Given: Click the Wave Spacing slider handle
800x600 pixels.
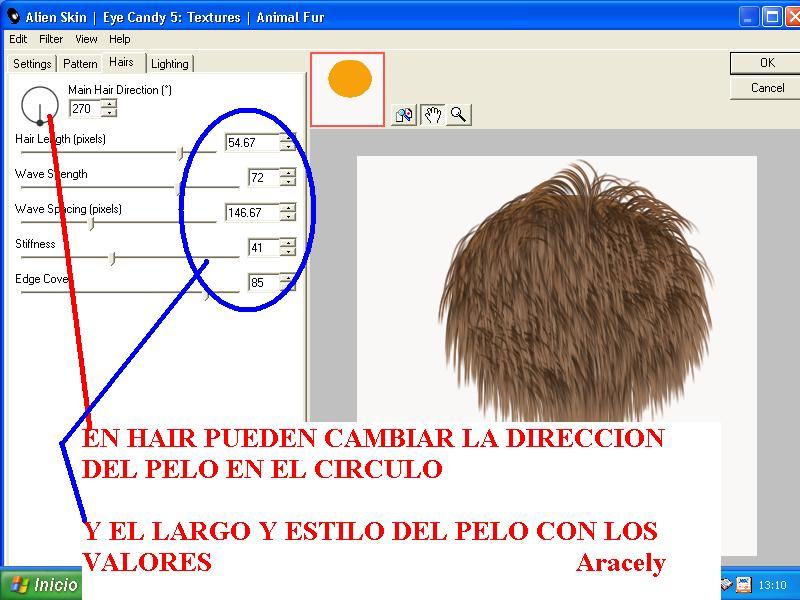Looking at the screenshot, I should (91, 223).
